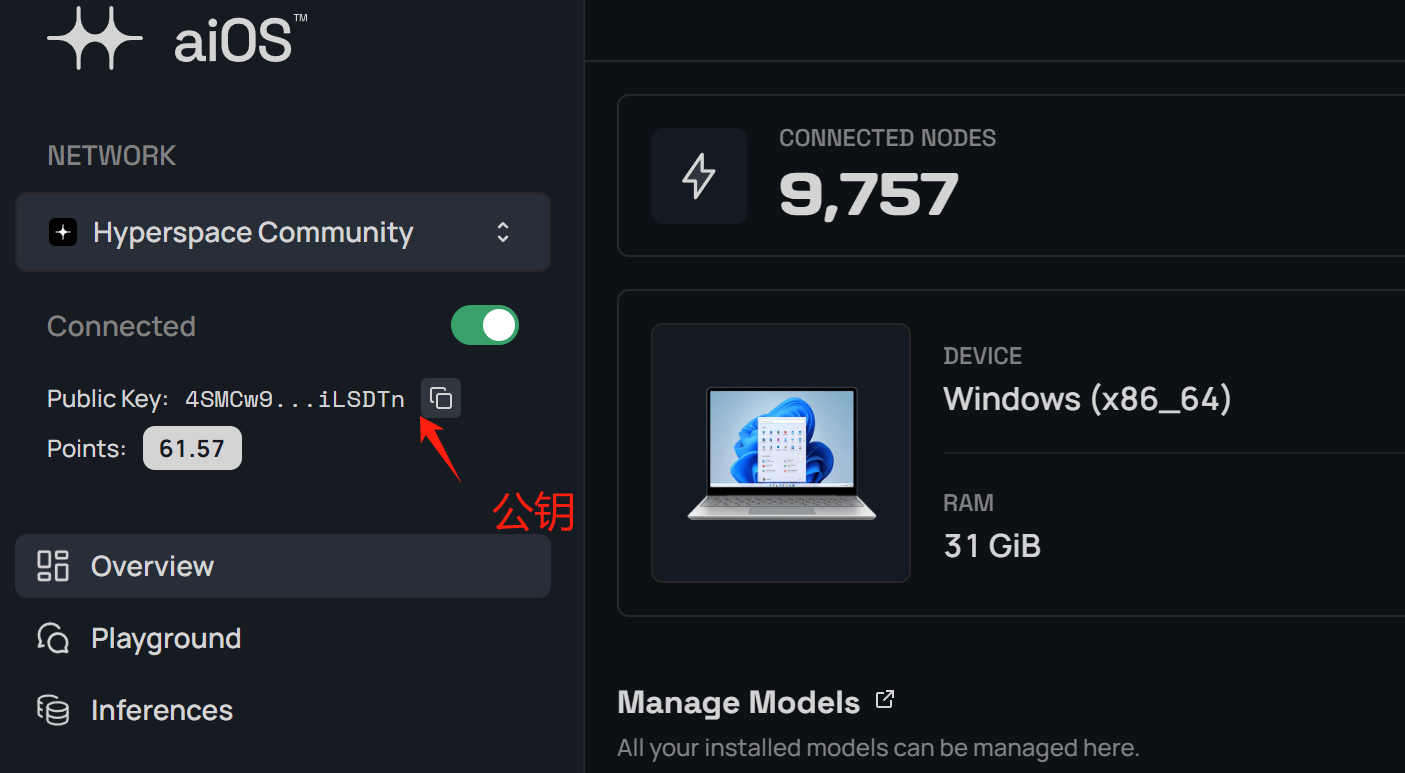Open the Hyperspace Community network dropdown
This screenshot has height=773, width=1405.
(282, 233)
